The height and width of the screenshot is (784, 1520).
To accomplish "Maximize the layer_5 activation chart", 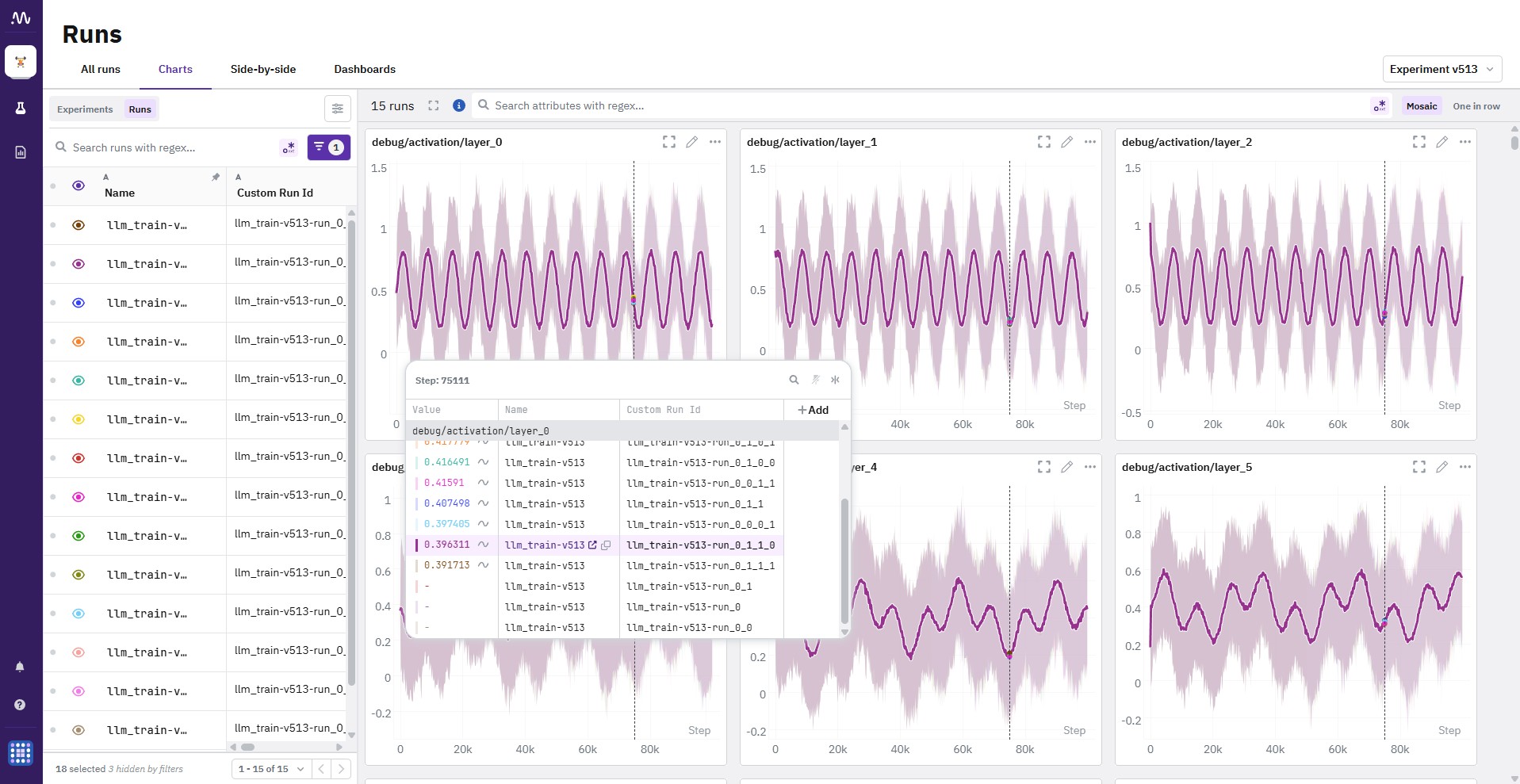I will click(x=1419, y=467).
